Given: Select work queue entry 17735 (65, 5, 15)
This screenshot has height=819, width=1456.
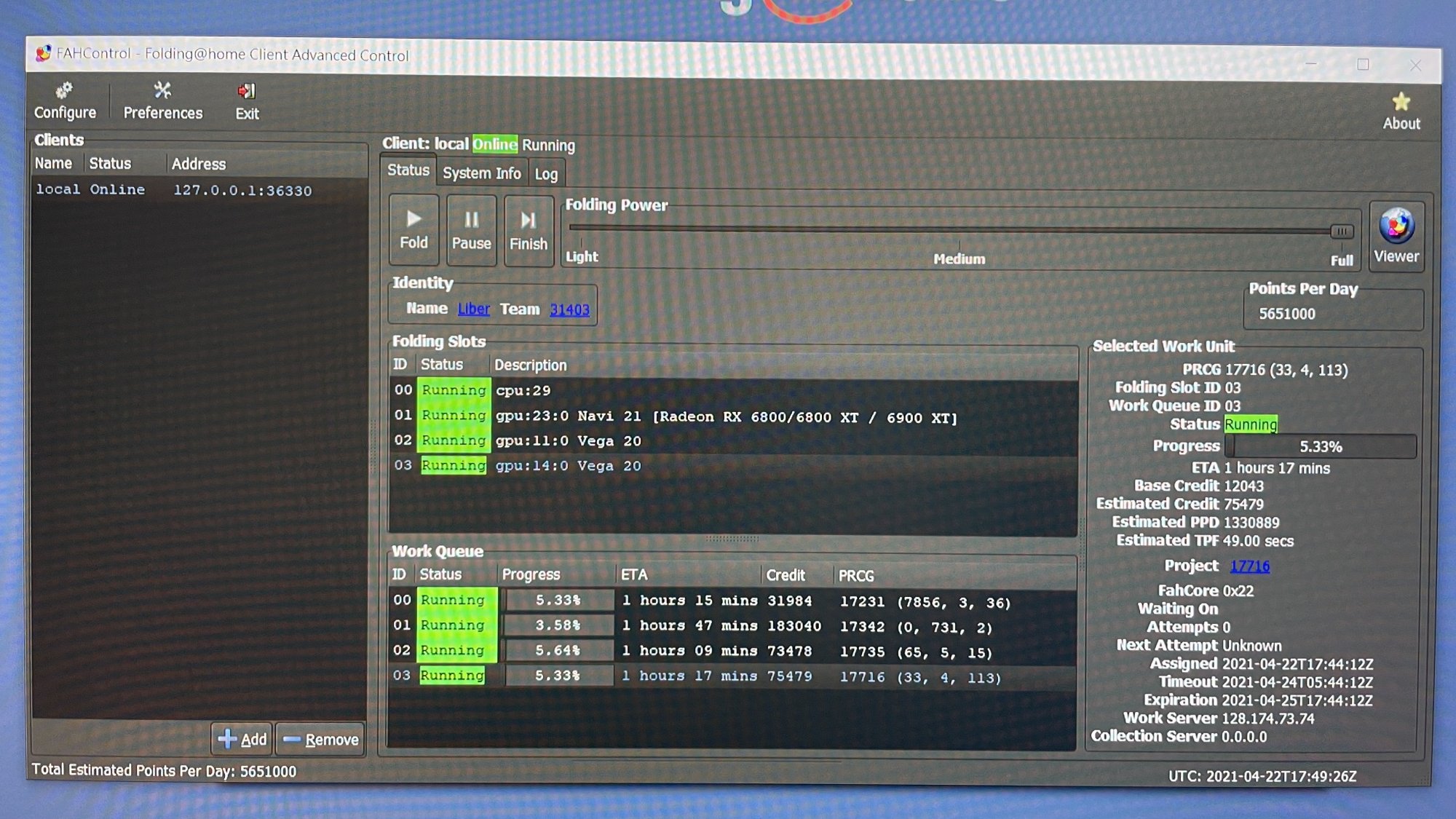Looking at the screenshot, I should point(732,651).
